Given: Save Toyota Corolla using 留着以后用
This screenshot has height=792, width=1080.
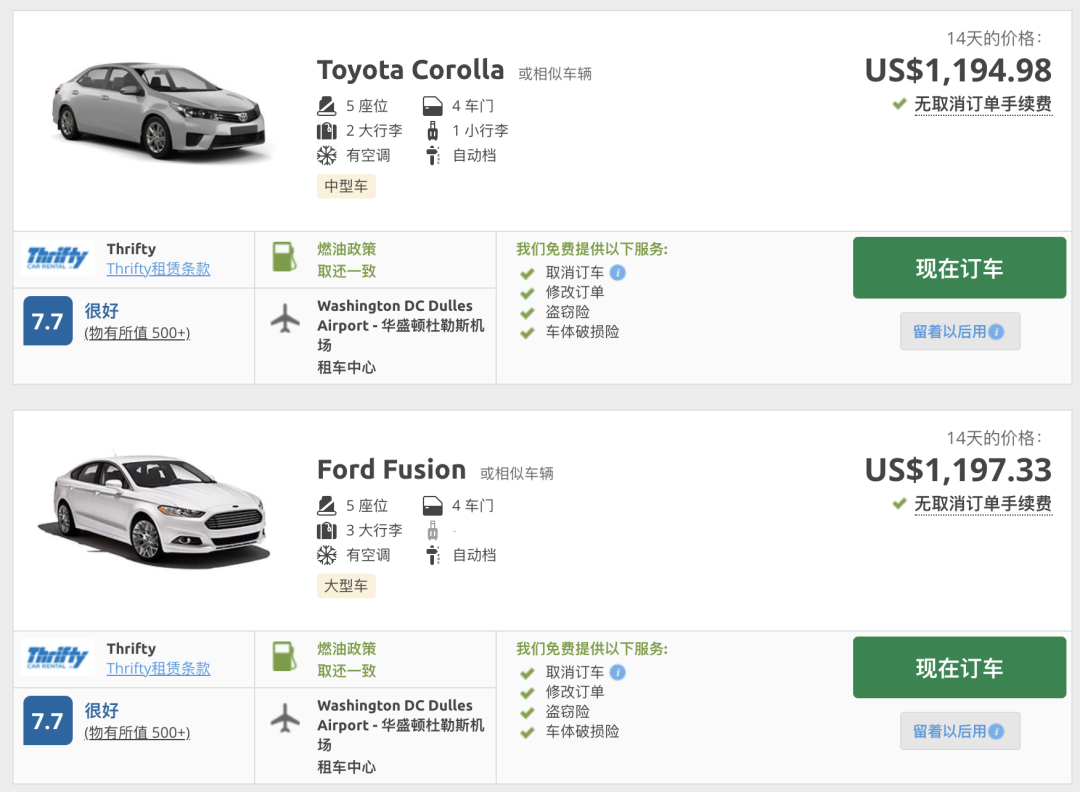Looking at the screenshot, I should click(959, 331).
